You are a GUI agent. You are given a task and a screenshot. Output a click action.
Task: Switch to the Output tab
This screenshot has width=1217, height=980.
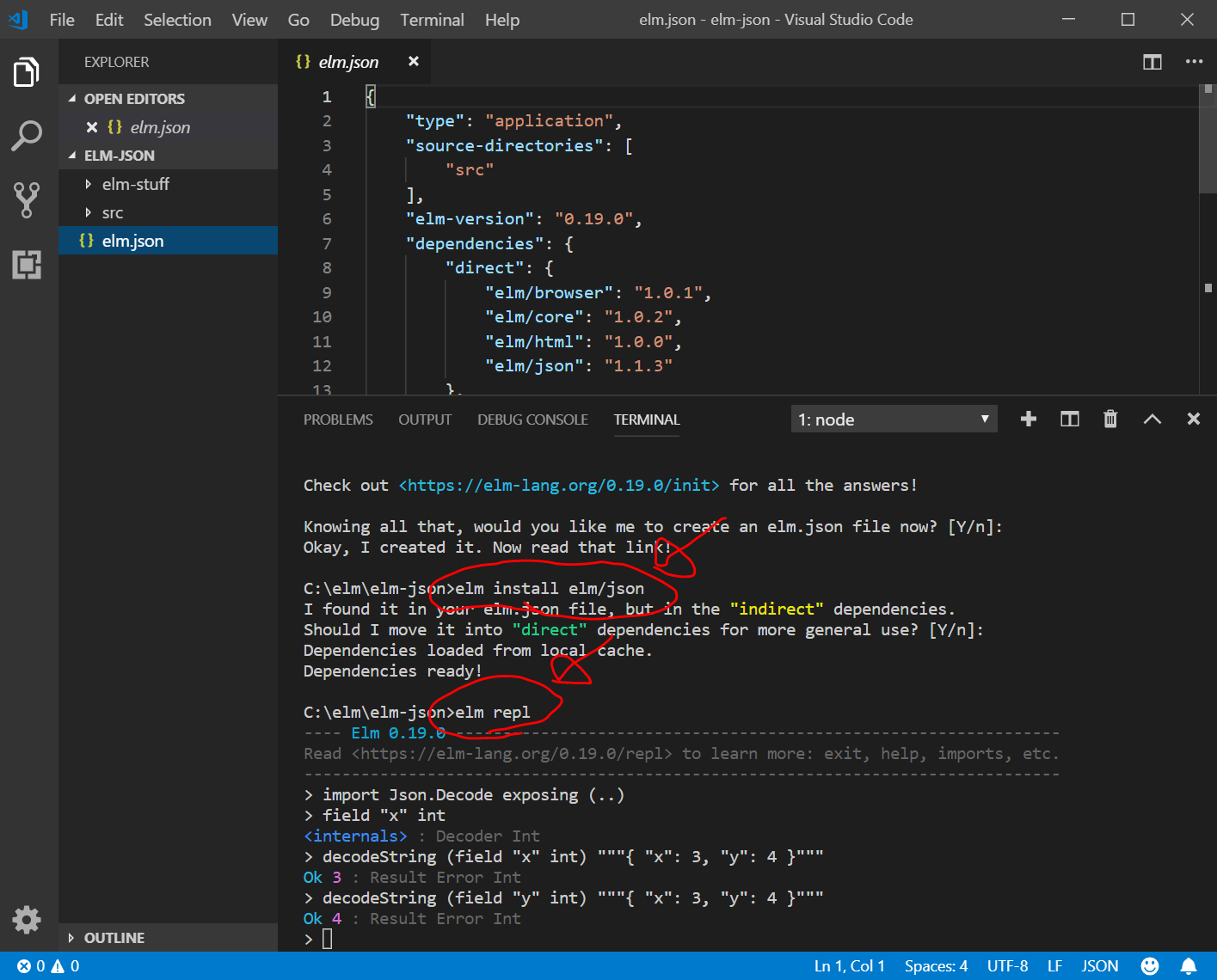(425, 420)
